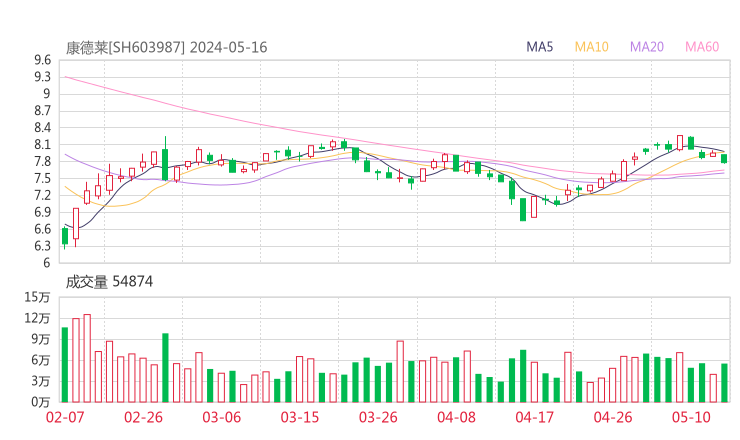This screenshot has width=740, height=440.
Task: Click the 6万 volume axis label
Action: point(41,360)
